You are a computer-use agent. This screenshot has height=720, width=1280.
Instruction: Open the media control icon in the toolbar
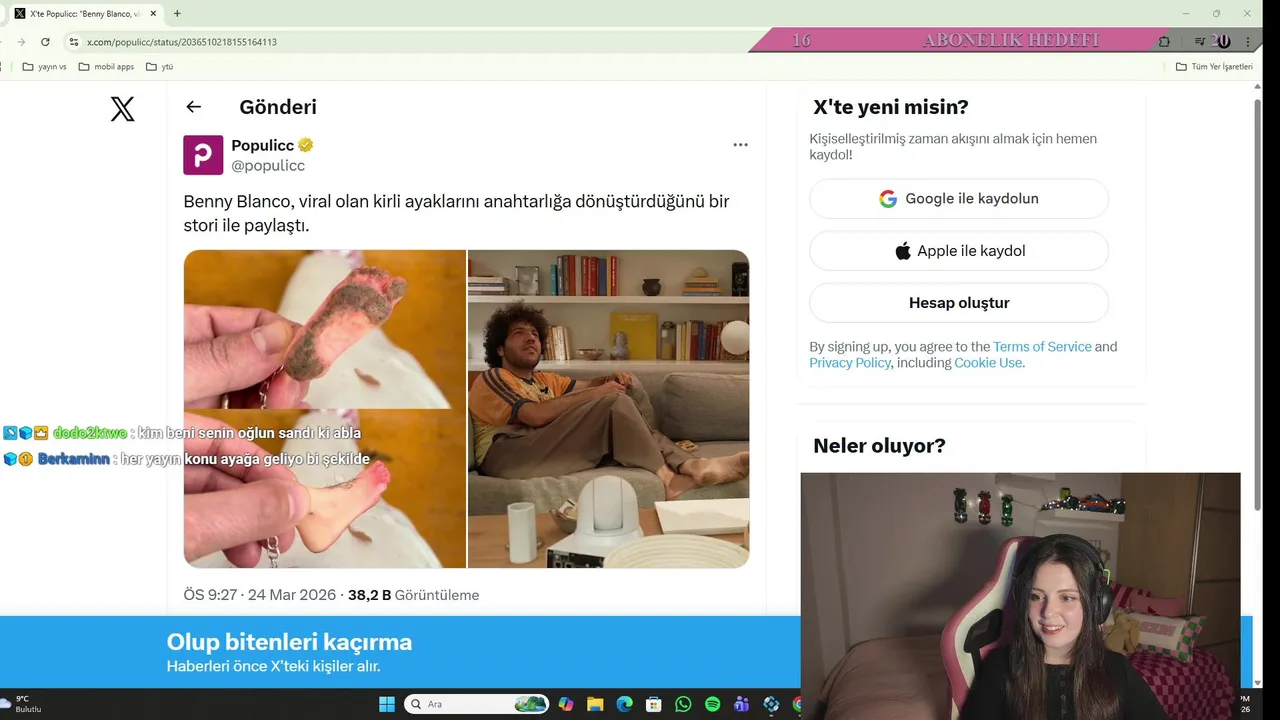1200,42
